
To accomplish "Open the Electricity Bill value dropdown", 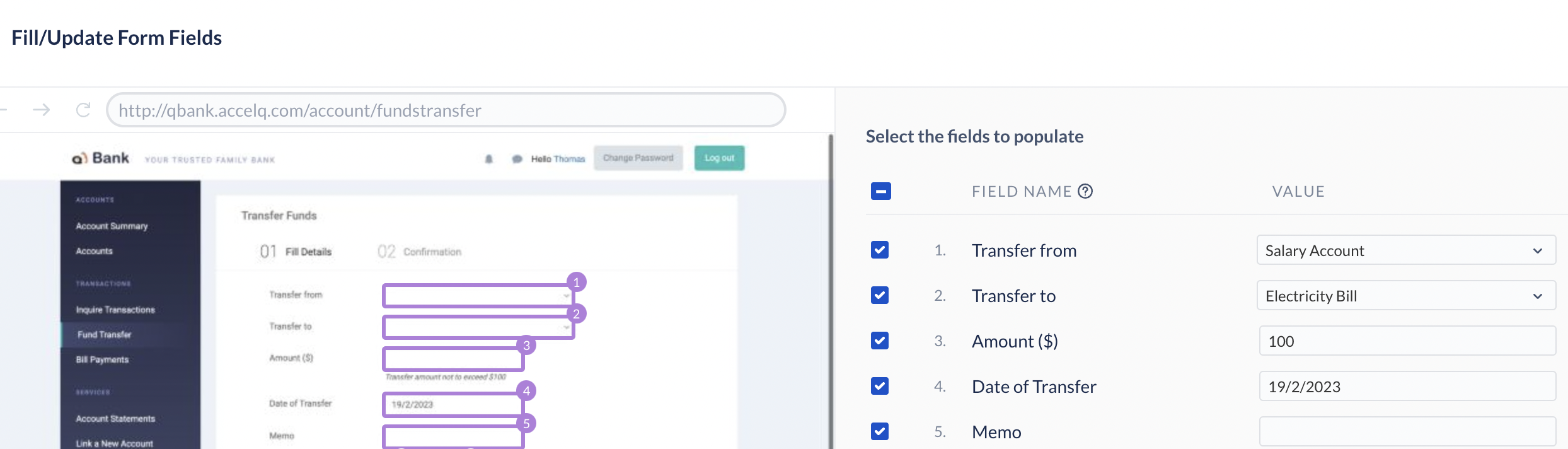I will tap(1406, 296).
